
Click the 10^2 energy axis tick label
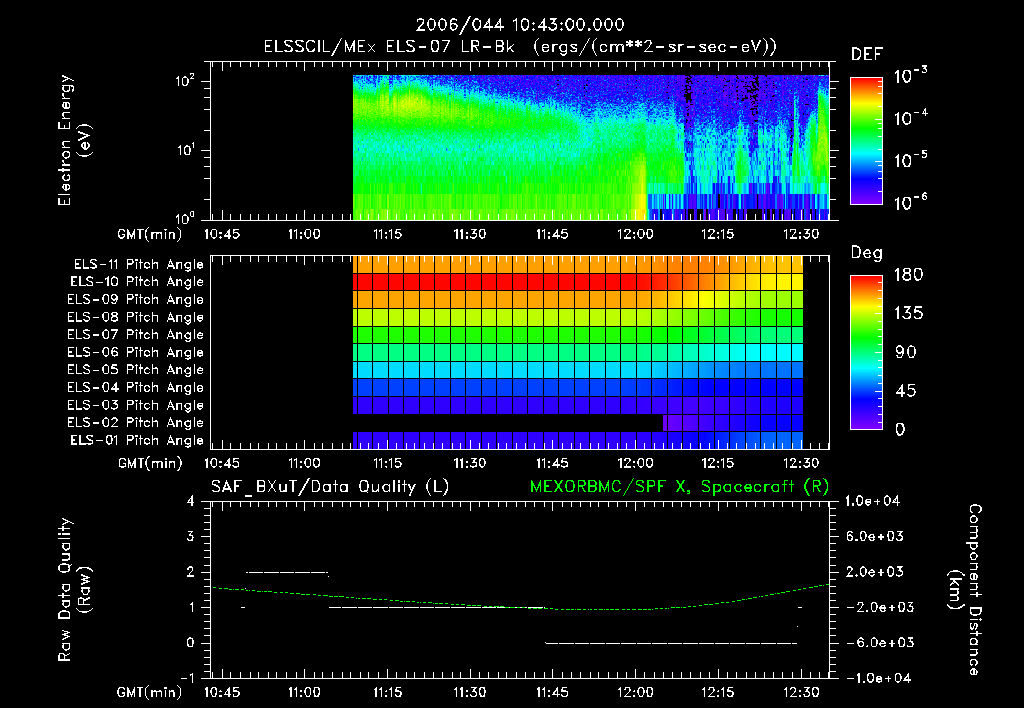tap(185, 81)
